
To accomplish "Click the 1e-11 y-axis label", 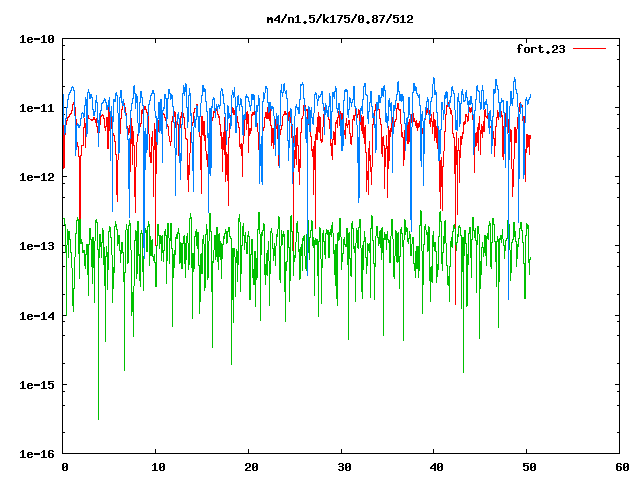I will (37, 108).
